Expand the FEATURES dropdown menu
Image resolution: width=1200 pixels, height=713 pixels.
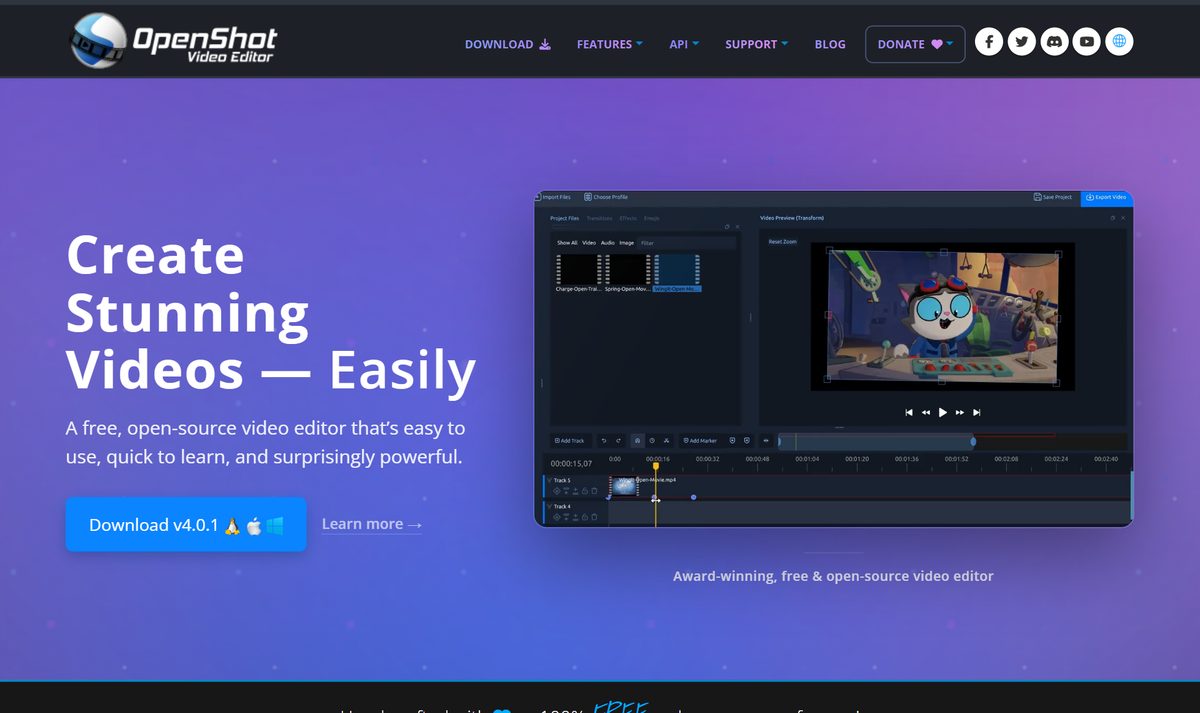point(610,44)
